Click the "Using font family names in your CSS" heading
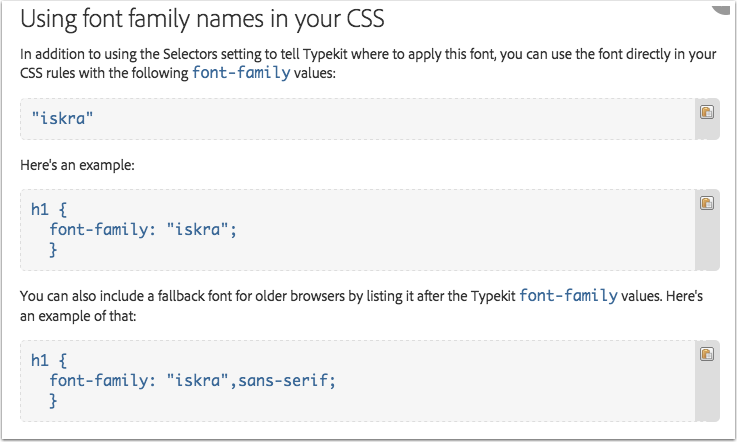 click(202, 20)
